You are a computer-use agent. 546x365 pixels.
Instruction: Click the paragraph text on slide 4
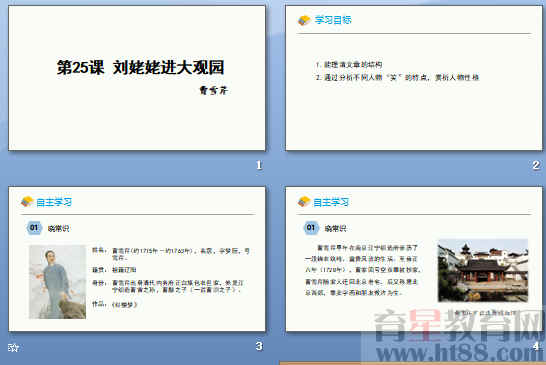tap(363, 270)
